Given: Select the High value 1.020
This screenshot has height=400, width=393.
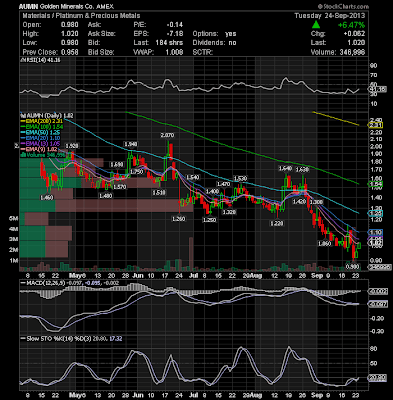Looking at the screenshot, I should pos(70,34).
